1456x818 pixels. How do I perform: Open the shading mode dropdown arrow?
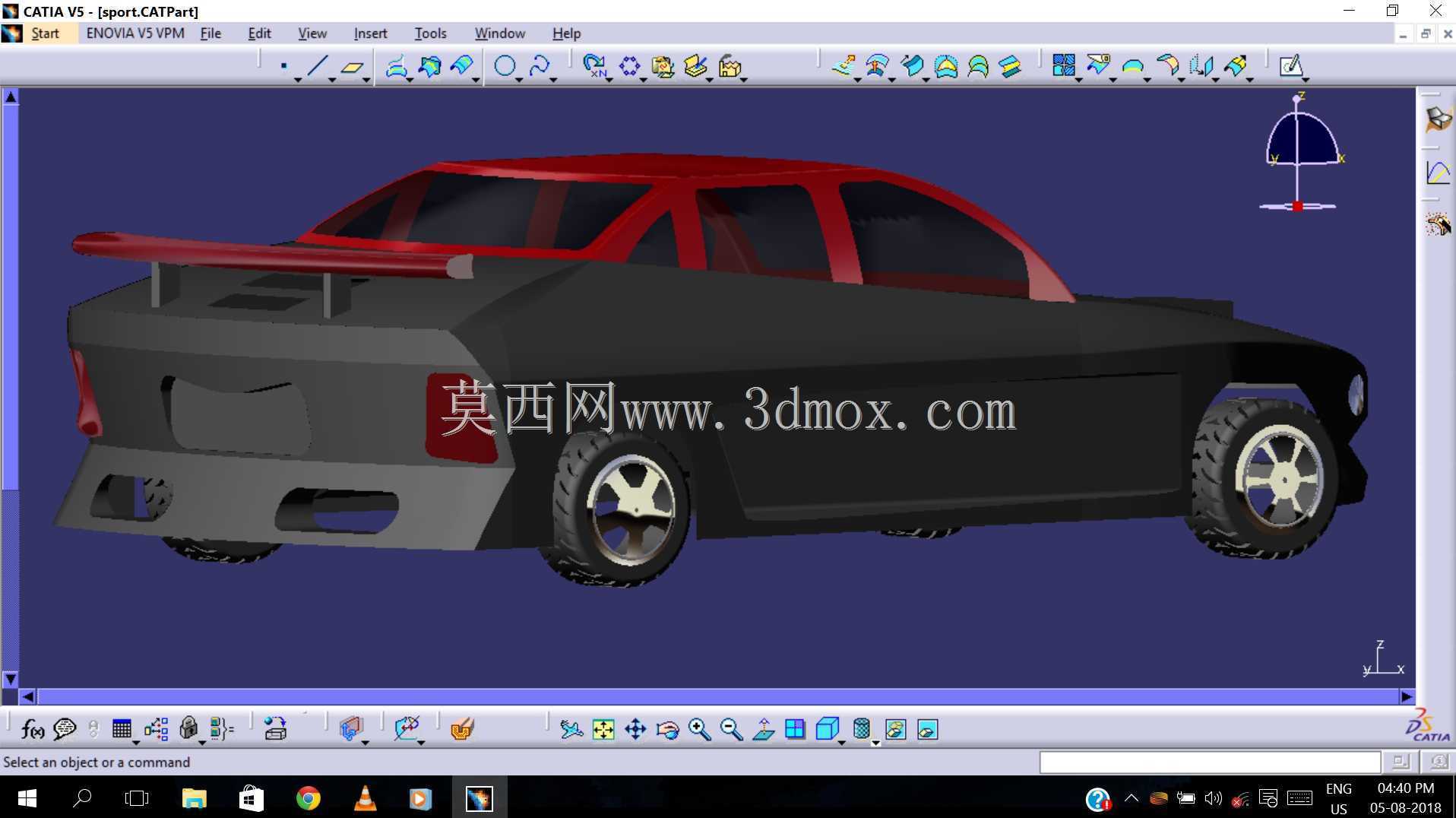(x=875, y=743)
